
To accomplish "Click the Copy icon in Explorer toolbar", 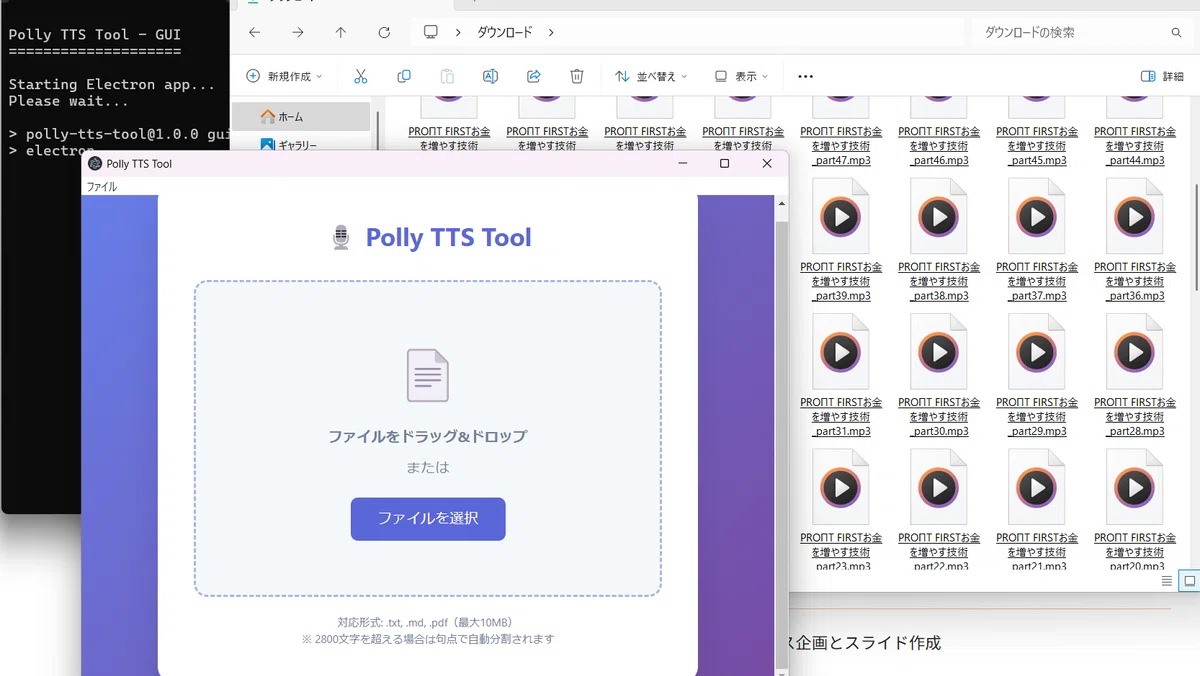I will click(x=404, y=76).
